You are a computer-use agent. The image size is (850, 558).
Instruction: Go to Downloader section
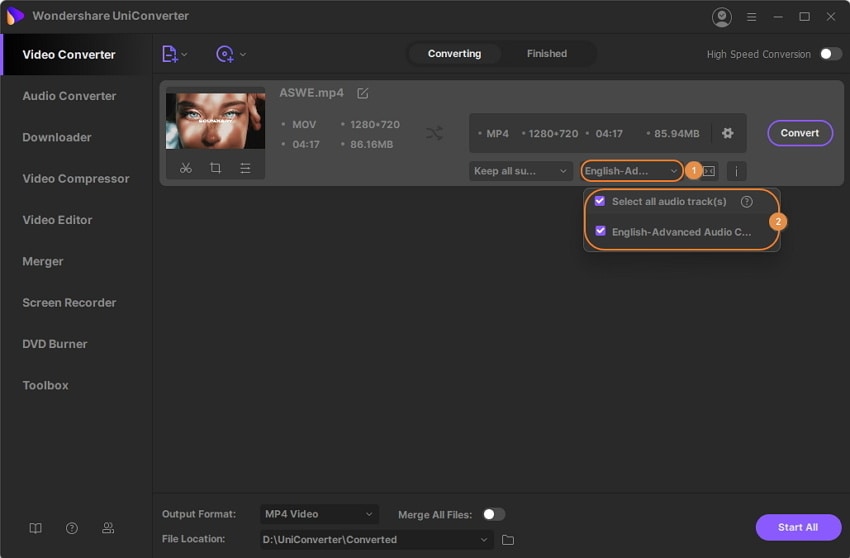(x=56, y=137)
